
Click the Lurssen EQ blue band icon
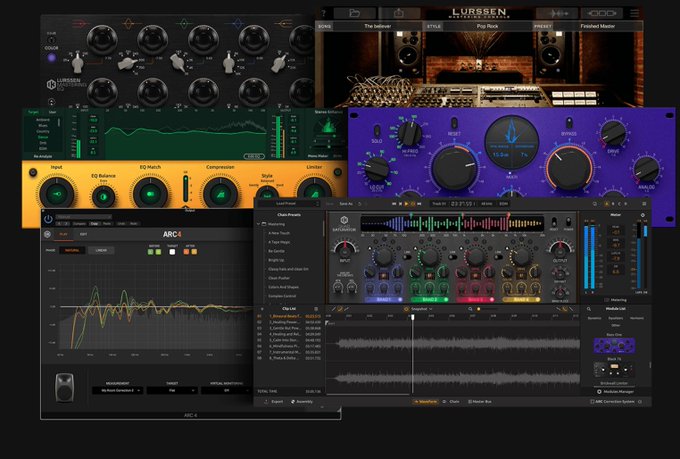pos(238,23)
